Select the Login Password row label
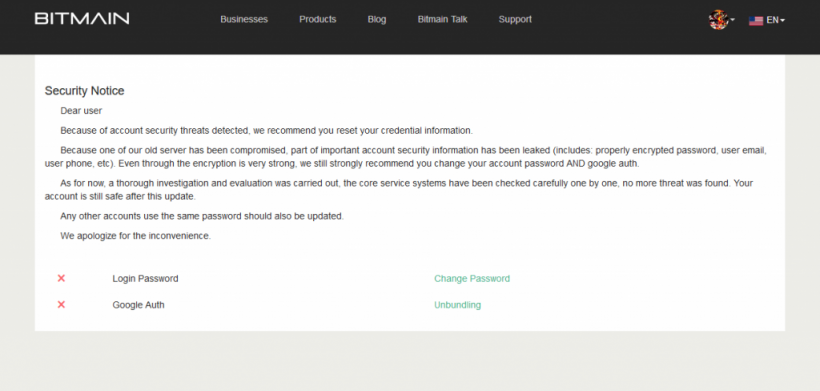The height and width of the screenshot is (391, 820). click(x=145, y=279)
